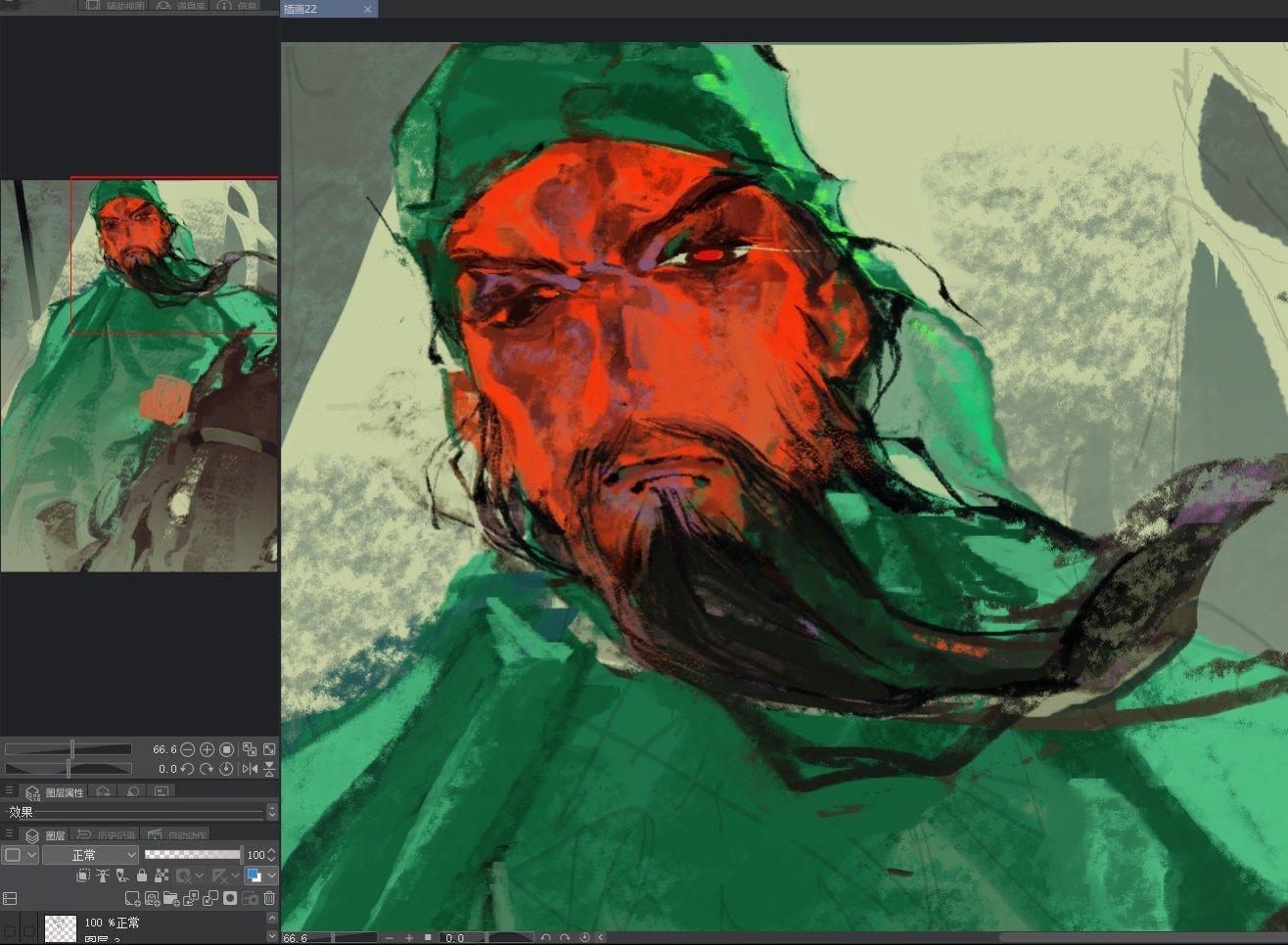The image size is (1288, 945).
Task: Flip canvas horizontally in Navigator
Action: pos(250,769)
